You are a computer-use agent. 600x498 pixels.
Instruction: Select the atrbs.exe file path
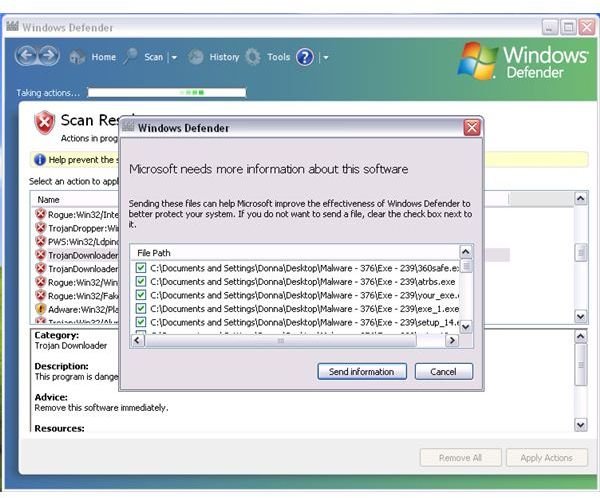pyautogui.click(x=303, y=282)
